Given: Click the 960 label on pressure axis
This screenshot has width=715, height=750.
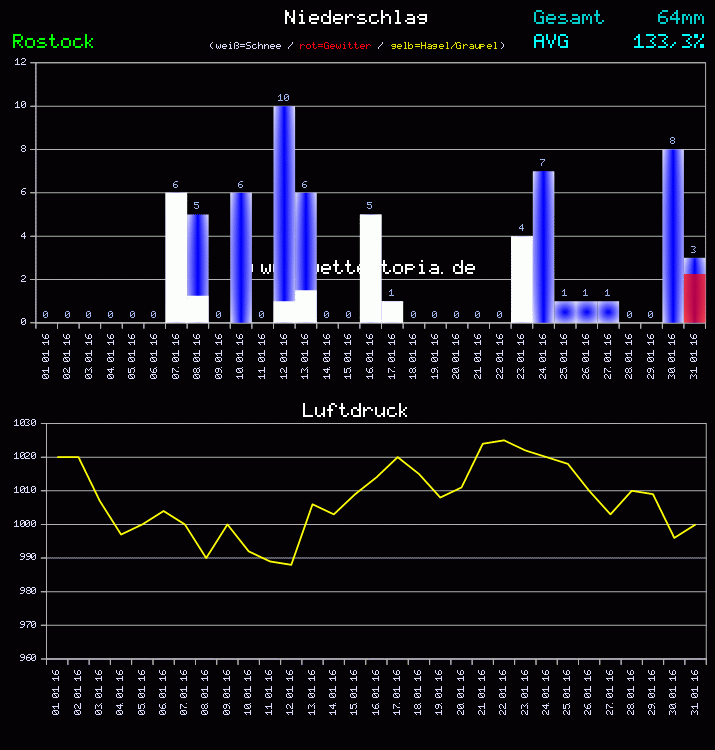Looking at the screenshot, I should pos(25,658).
